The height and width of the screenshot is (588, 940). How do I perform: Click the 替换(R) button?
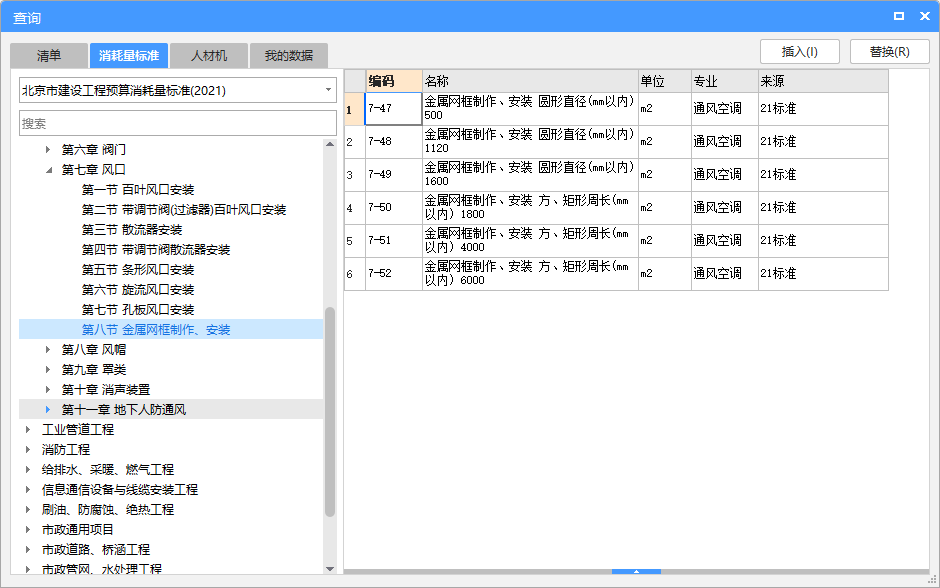tap(890, 52)
